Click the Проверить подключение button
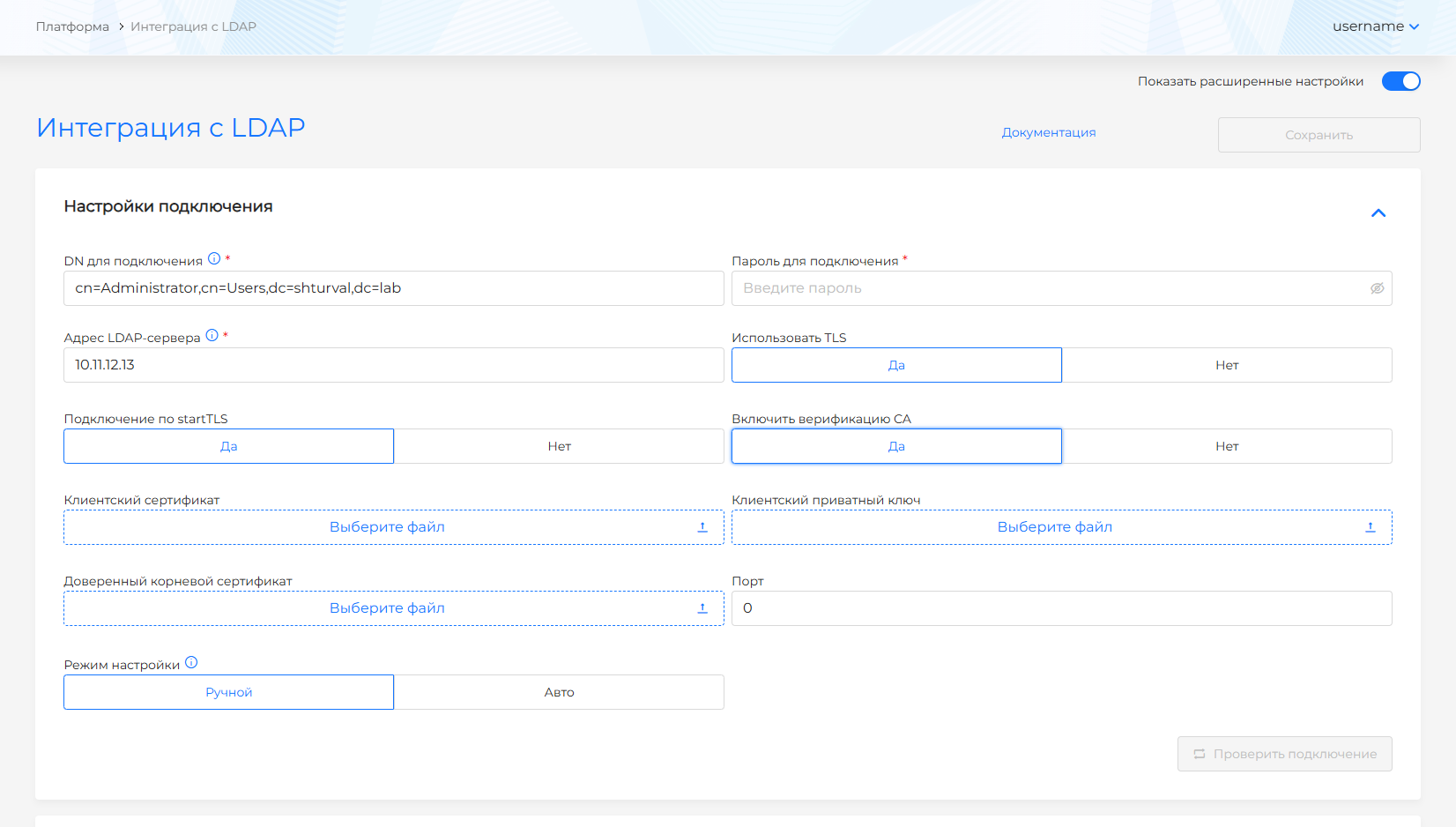Screen dimensions: 1456x827 coord(1284,754)
